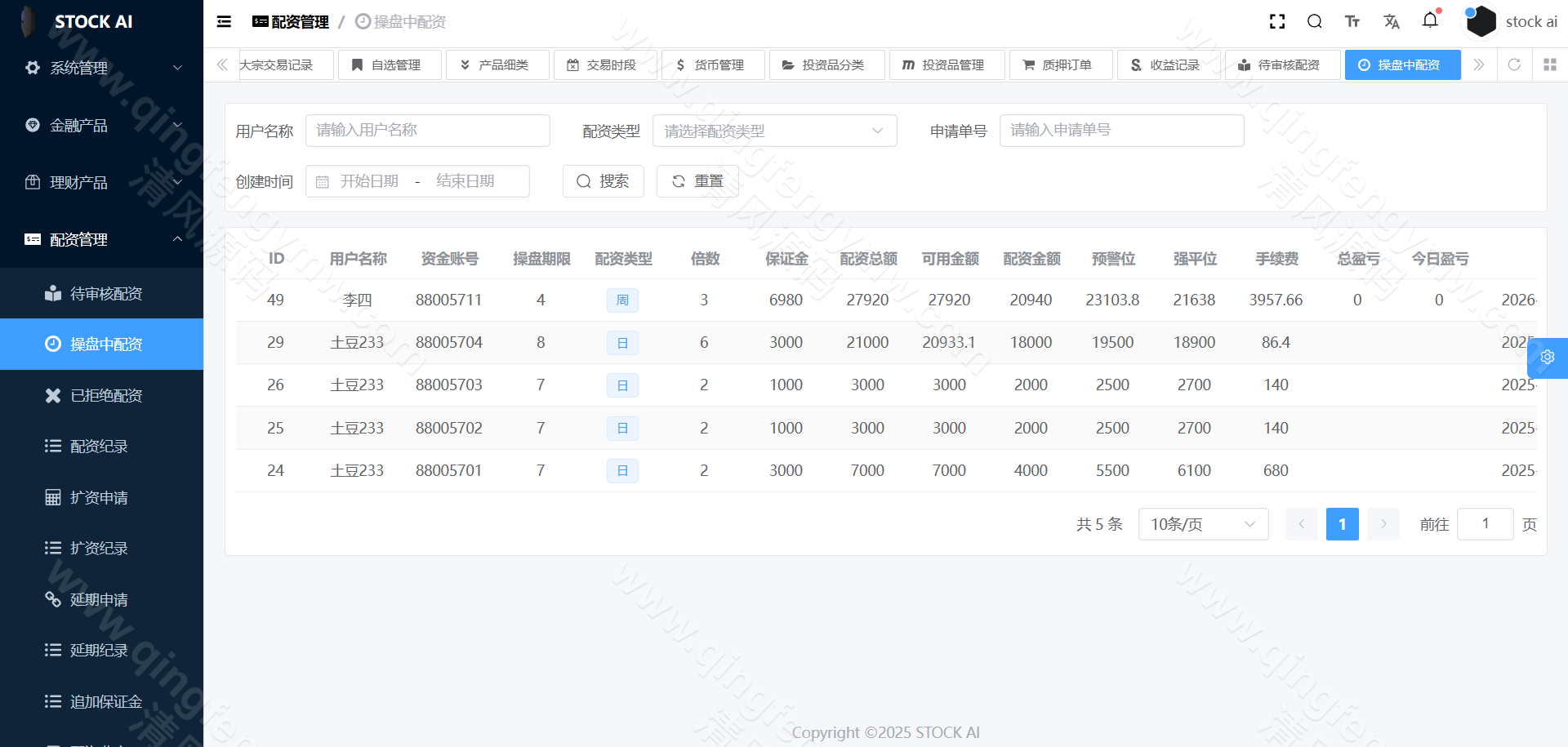Adjust font size via the Tt icon
This screenshot has width=1568, height=747.
[x=1352, y=21]
